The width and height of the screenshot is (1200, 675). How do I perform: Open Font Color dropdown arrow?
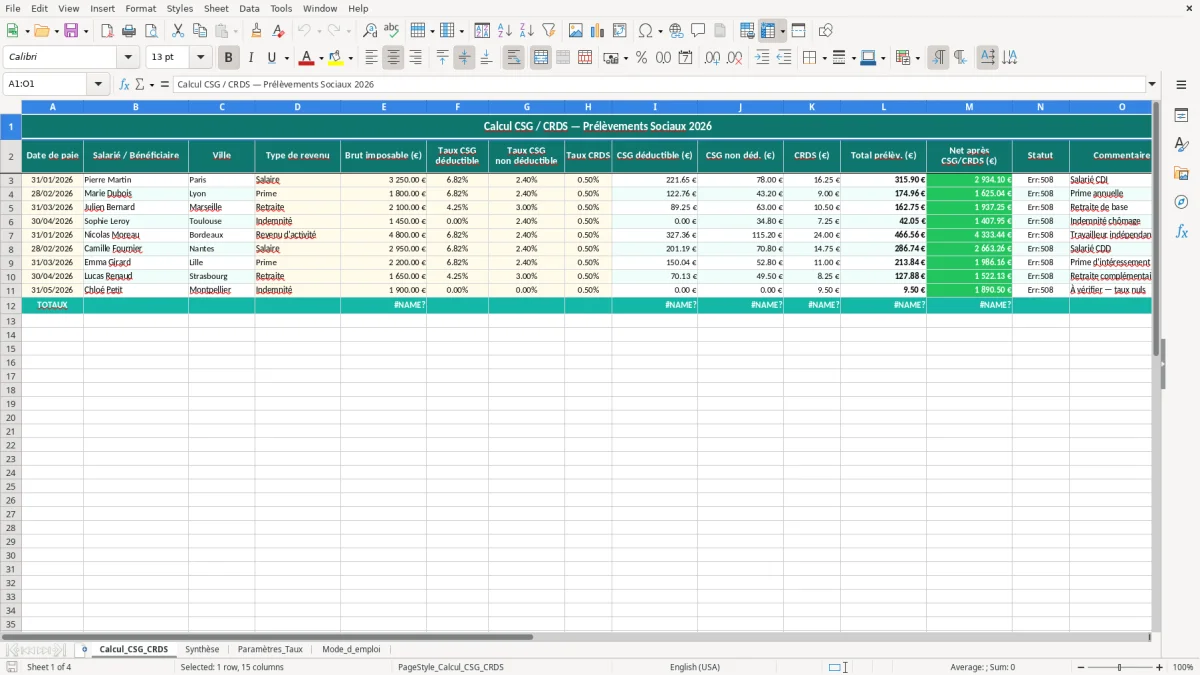[321, 58]
